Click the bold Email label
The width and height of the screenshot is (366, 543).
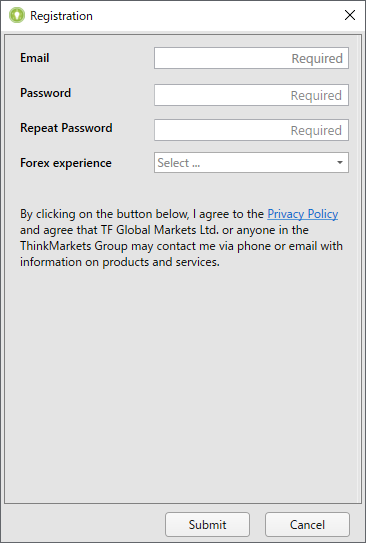(x=35, y=58)
